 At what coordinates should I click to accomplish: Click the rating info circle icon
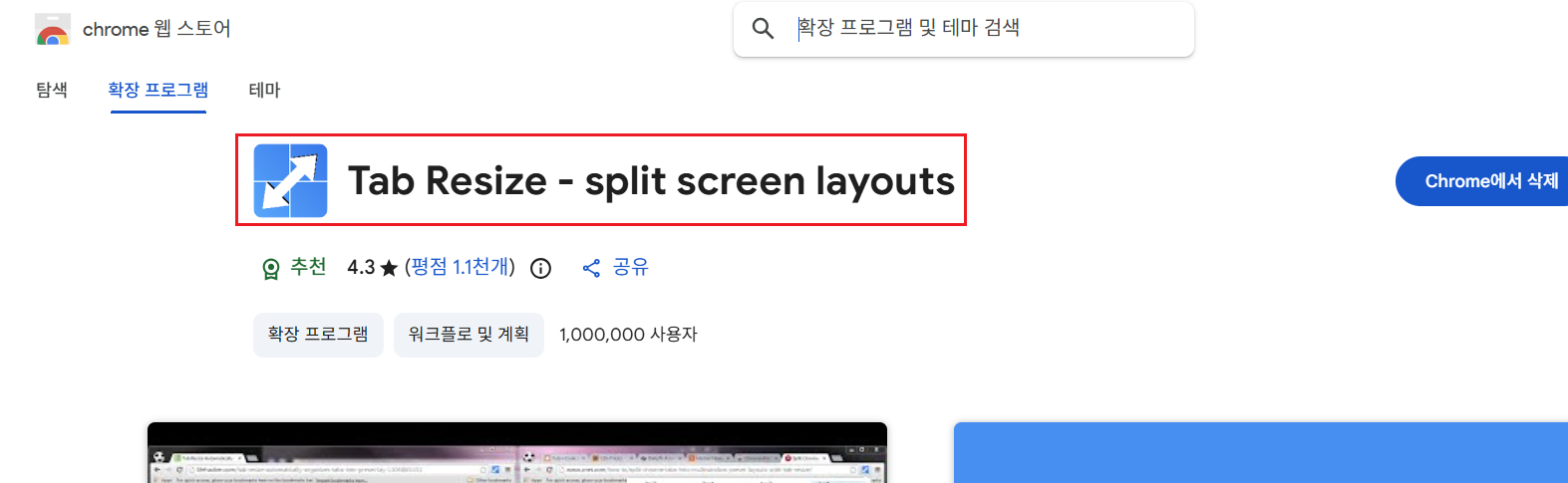(540, 268)
